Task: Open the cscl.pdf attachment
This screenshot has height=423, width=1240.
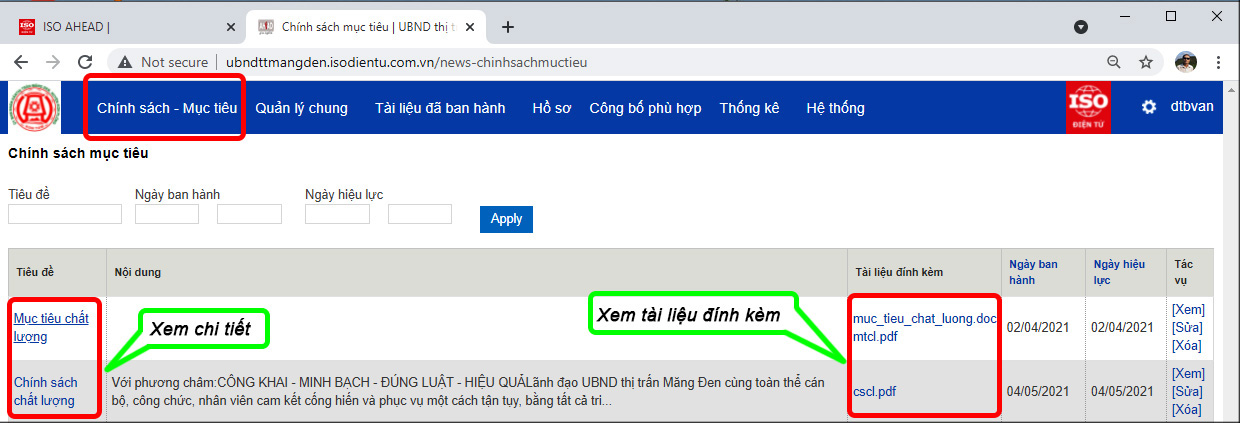Action: coord(874,391)
